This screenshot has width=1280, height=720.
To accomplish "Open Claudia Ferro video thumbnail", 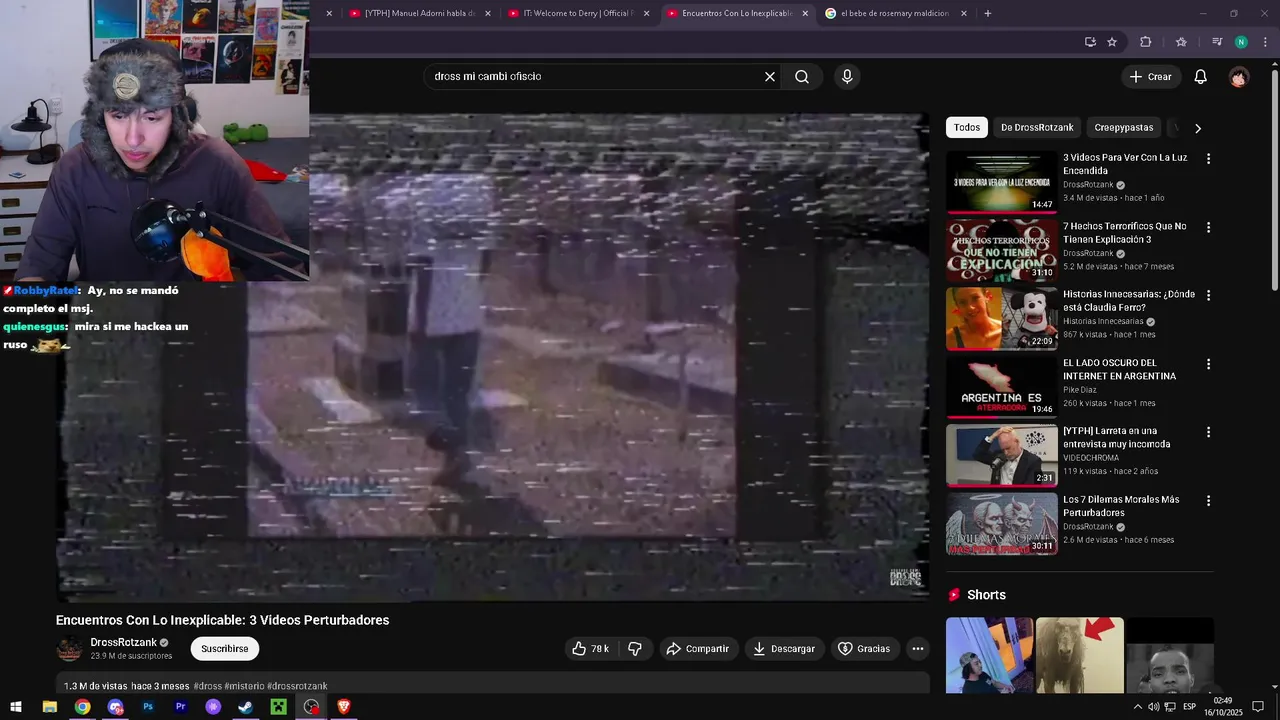I will (1001, 319).
